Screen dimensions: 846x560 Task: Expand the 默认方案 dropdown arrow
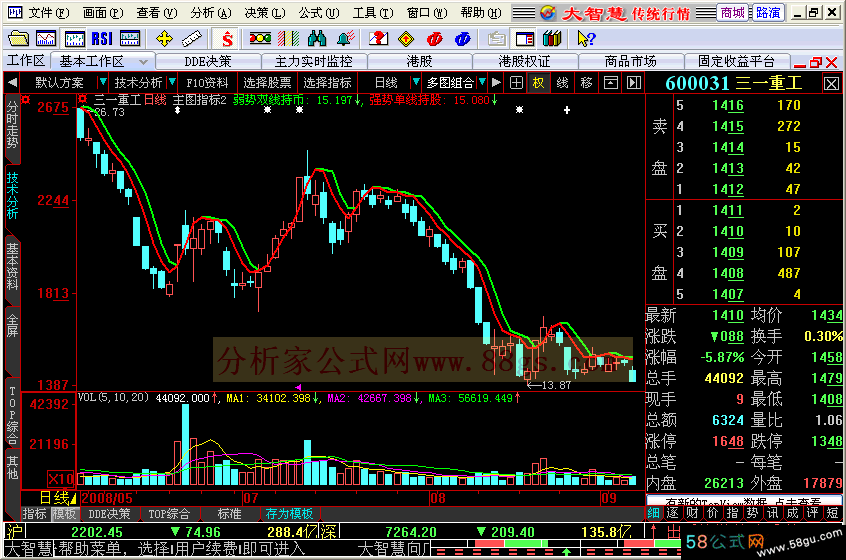103,82
